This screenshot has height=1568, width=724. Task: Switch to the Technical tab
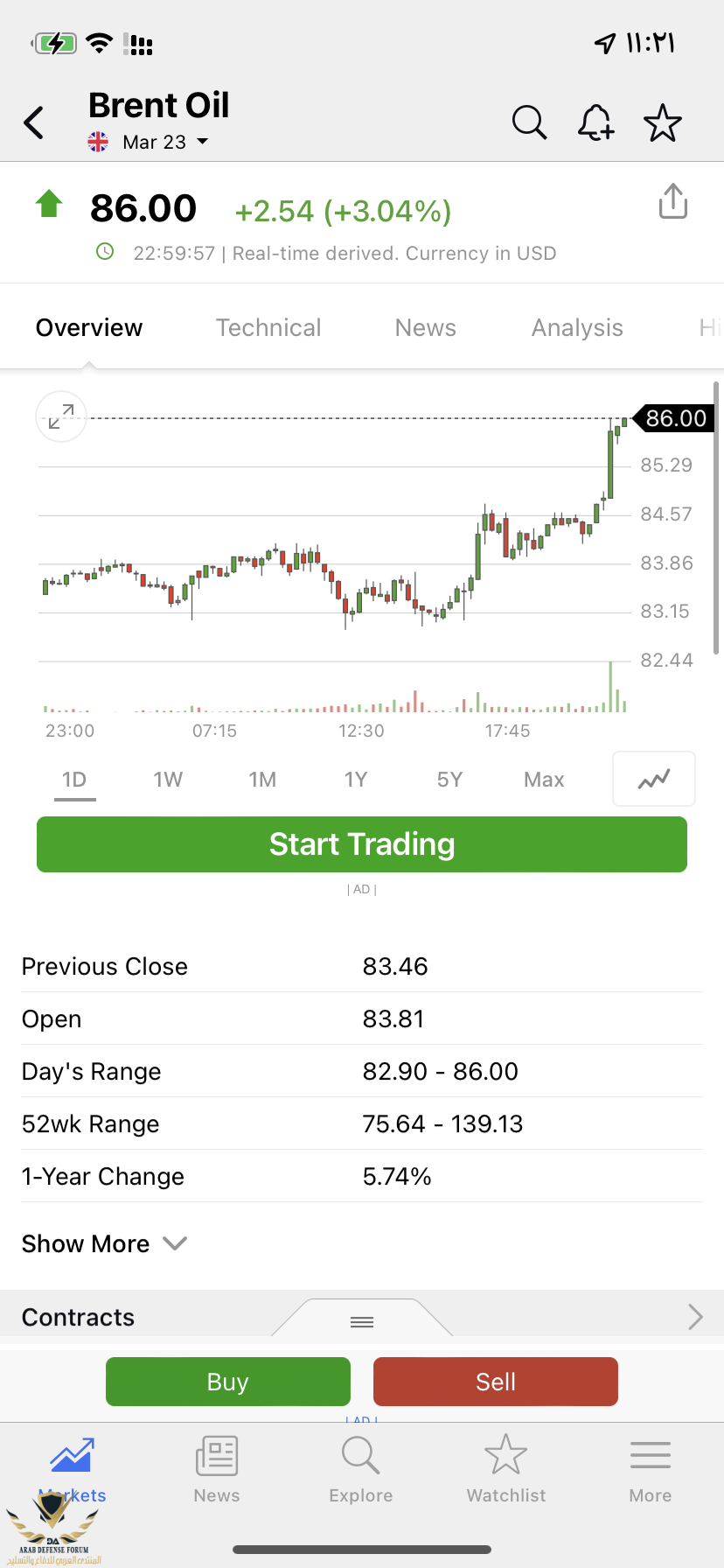268,327
